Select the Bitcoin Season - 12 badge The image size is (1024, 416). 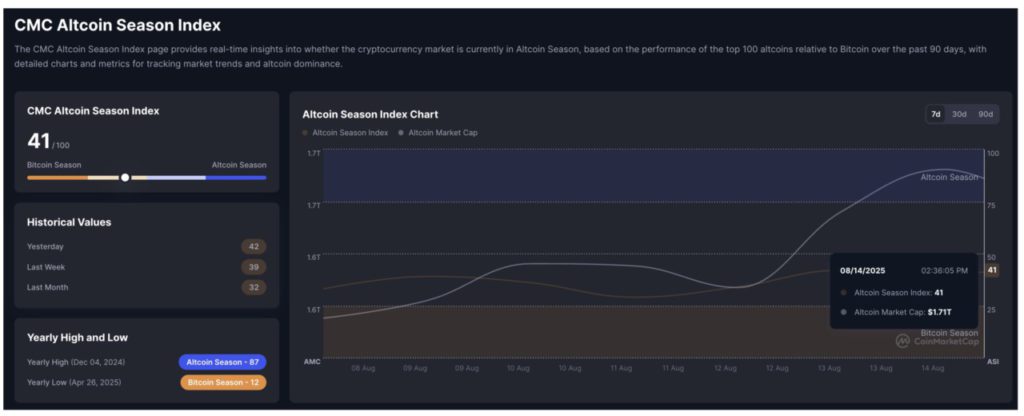click(x=222, y=382)
